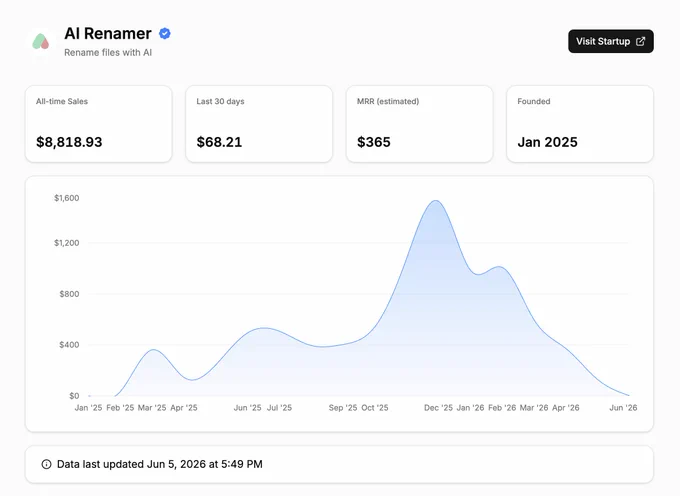Click the Jun '25 x-axis label
This screenshot has width=680, height=496.
coord(248,408)
